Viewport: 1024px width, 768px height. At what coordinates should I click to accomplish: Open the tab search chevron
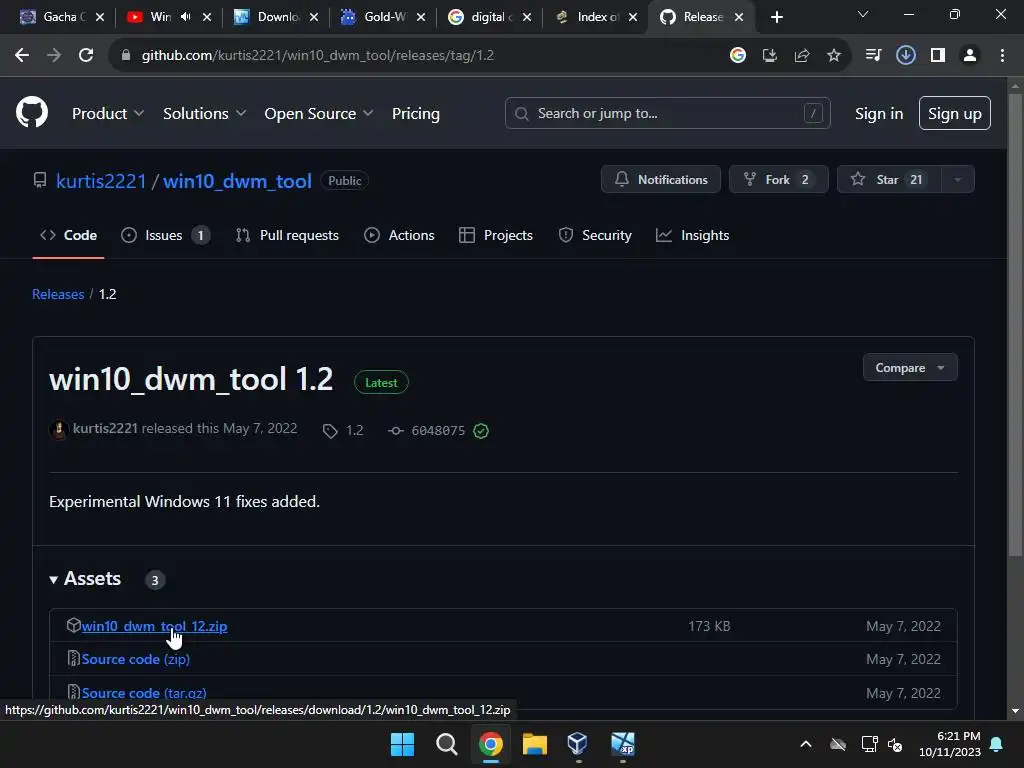point(863,14)
